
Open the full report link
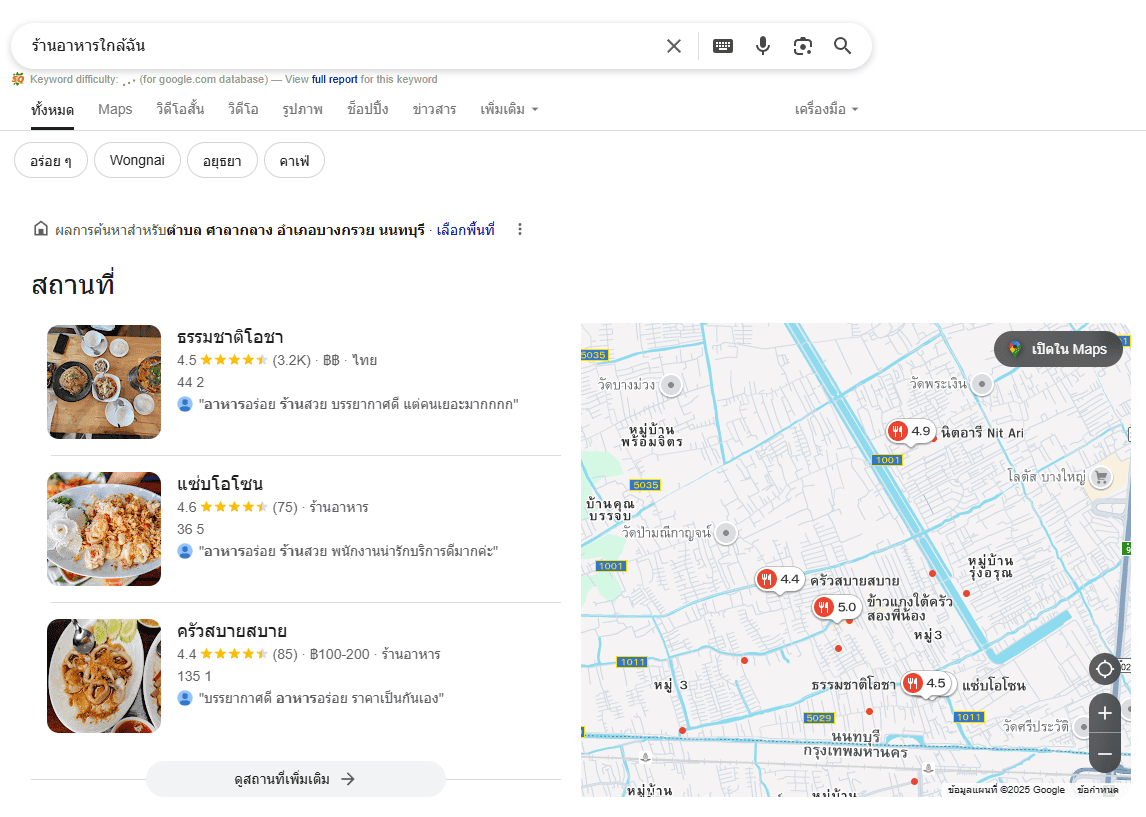point(335,79)
